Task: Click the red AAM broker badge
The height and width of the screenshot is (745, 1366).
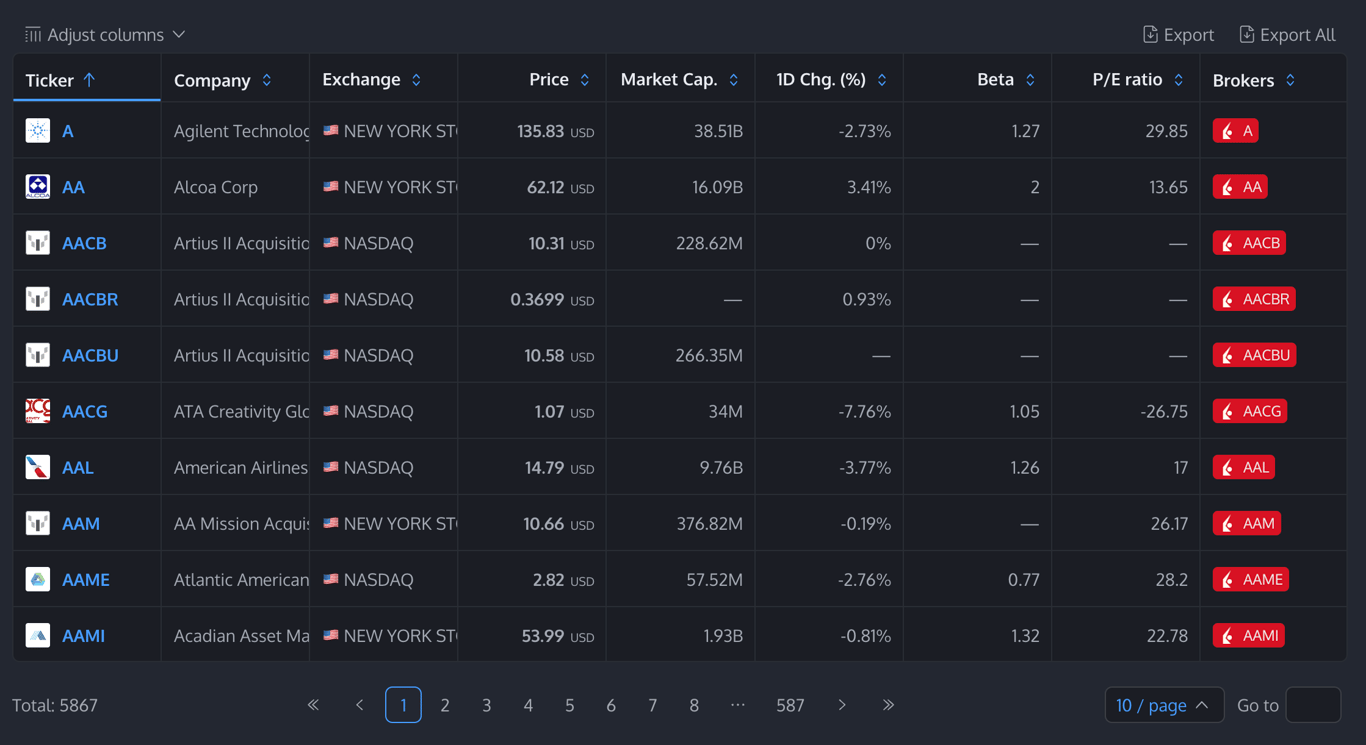Action: click(x=1247, y=523)
